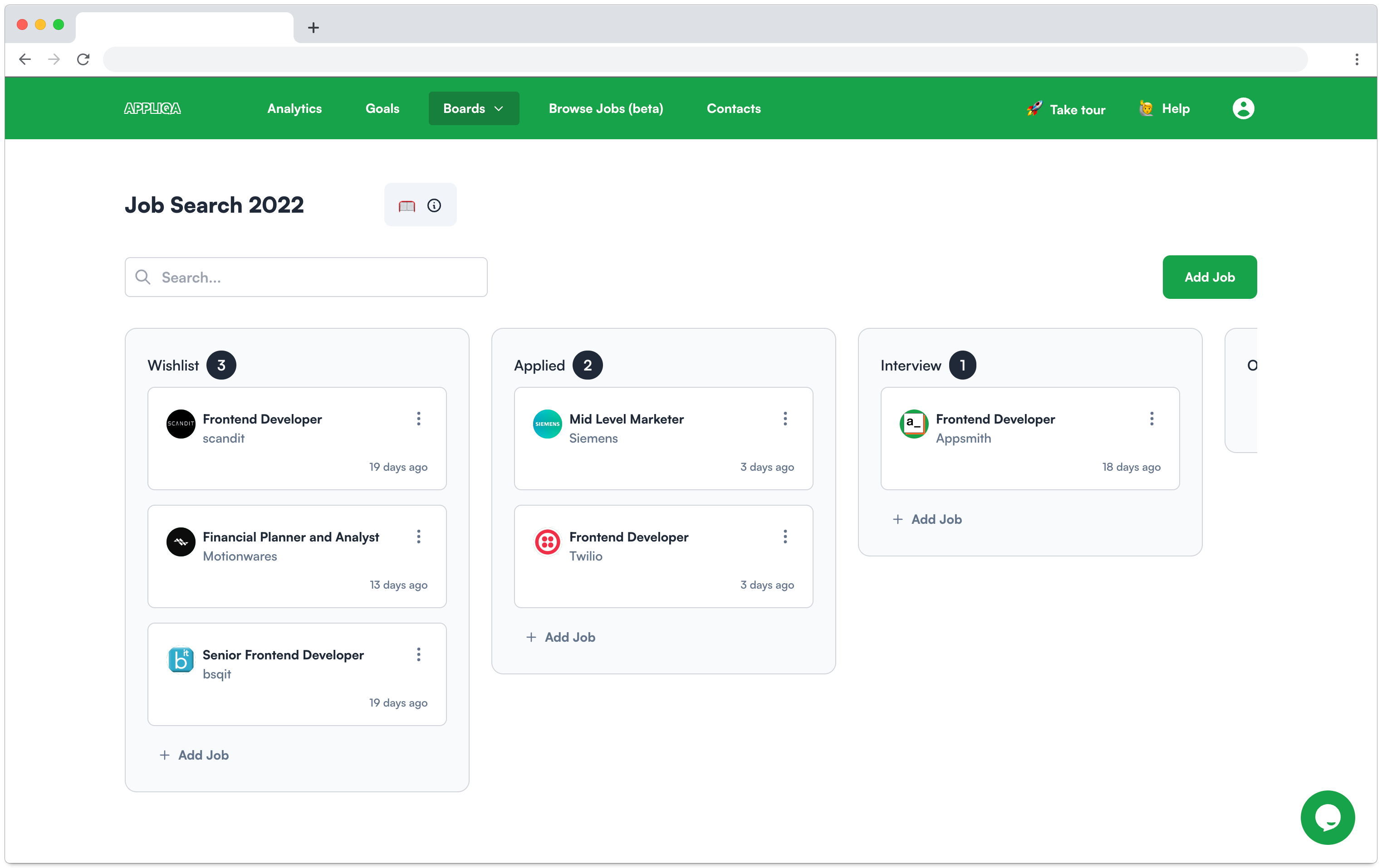
Task: Open the user profile avatar icon
Action: [x=1243, y=108]
